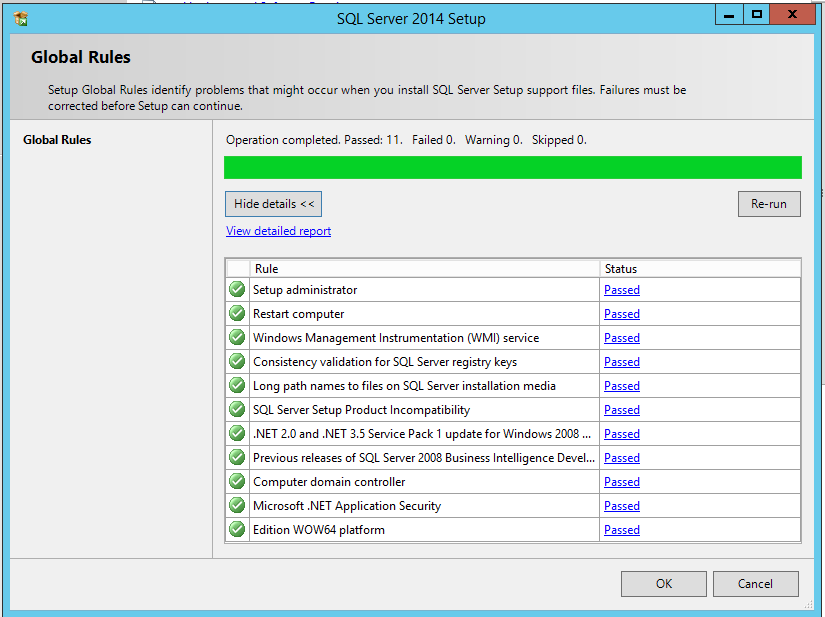Select the Setup administrator rule text
Screen dimensions: 825x617
tap(305, 290)
